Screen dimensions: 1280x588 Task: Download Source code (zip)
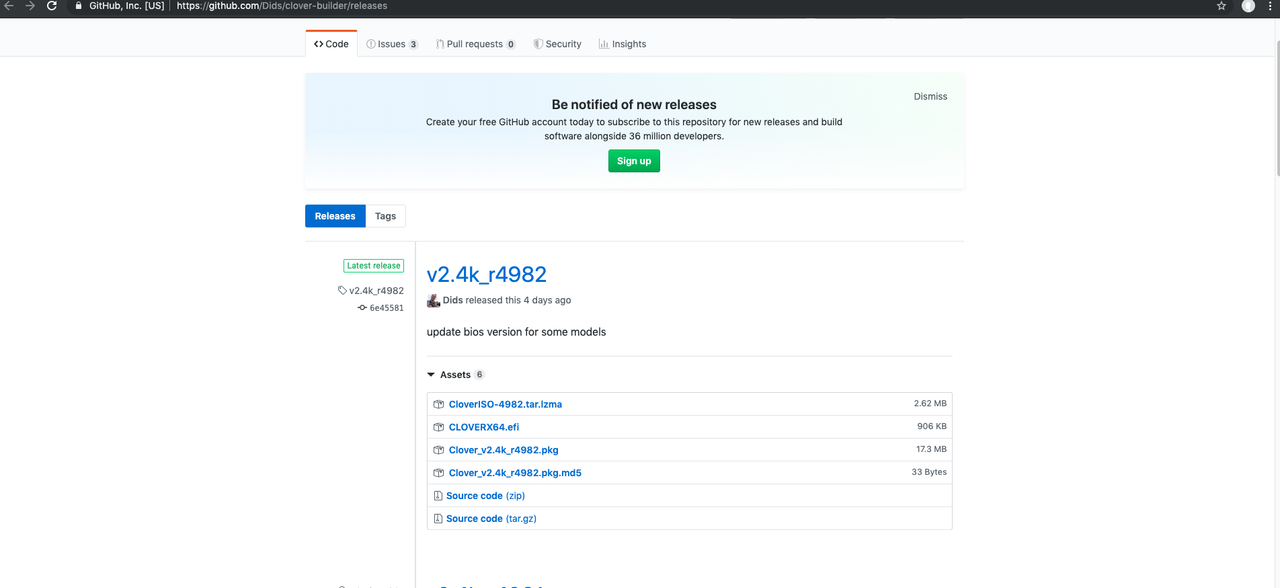coord(485,496)
